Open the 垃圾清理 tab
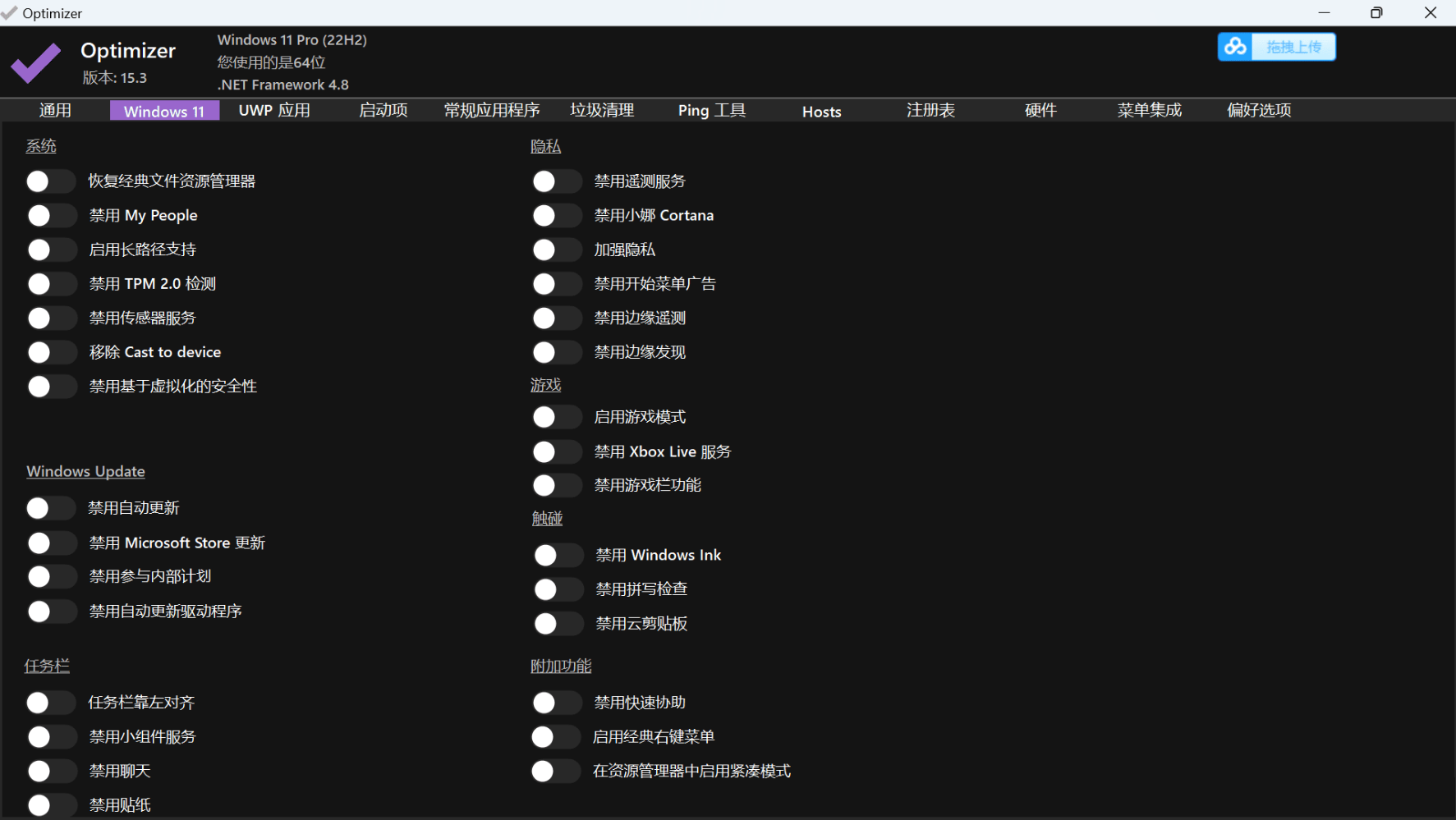This screenshot has width=1456, height=820. 602,111
